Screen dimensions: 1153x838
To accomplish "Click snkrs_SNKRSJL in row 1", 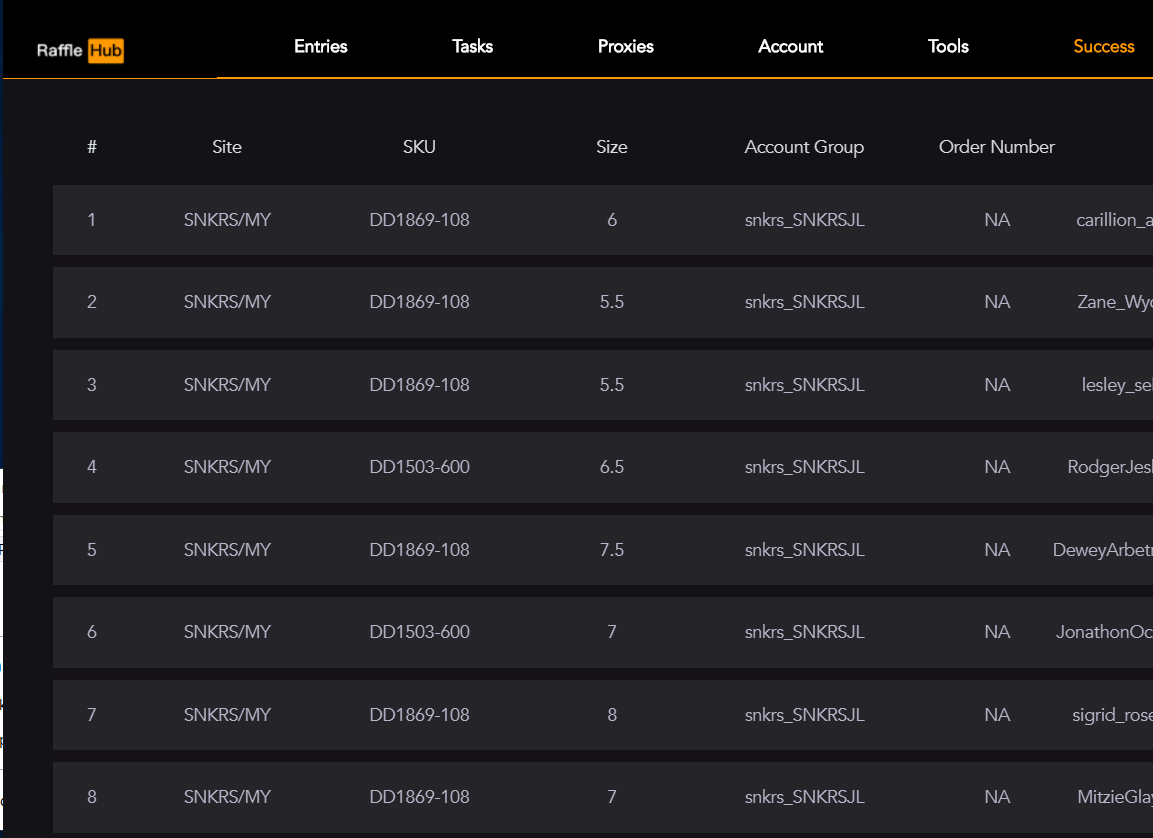I will click(x=804, y=220).
